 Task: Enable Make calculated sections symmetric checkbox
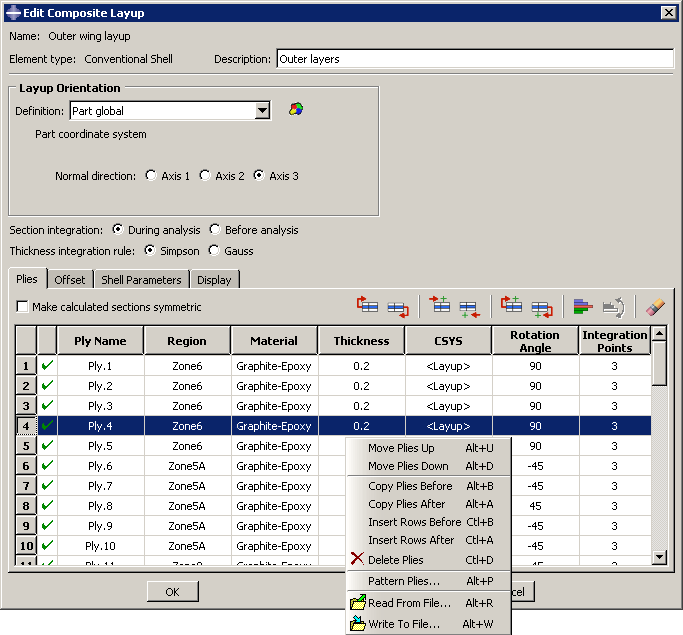pos(23,307)
